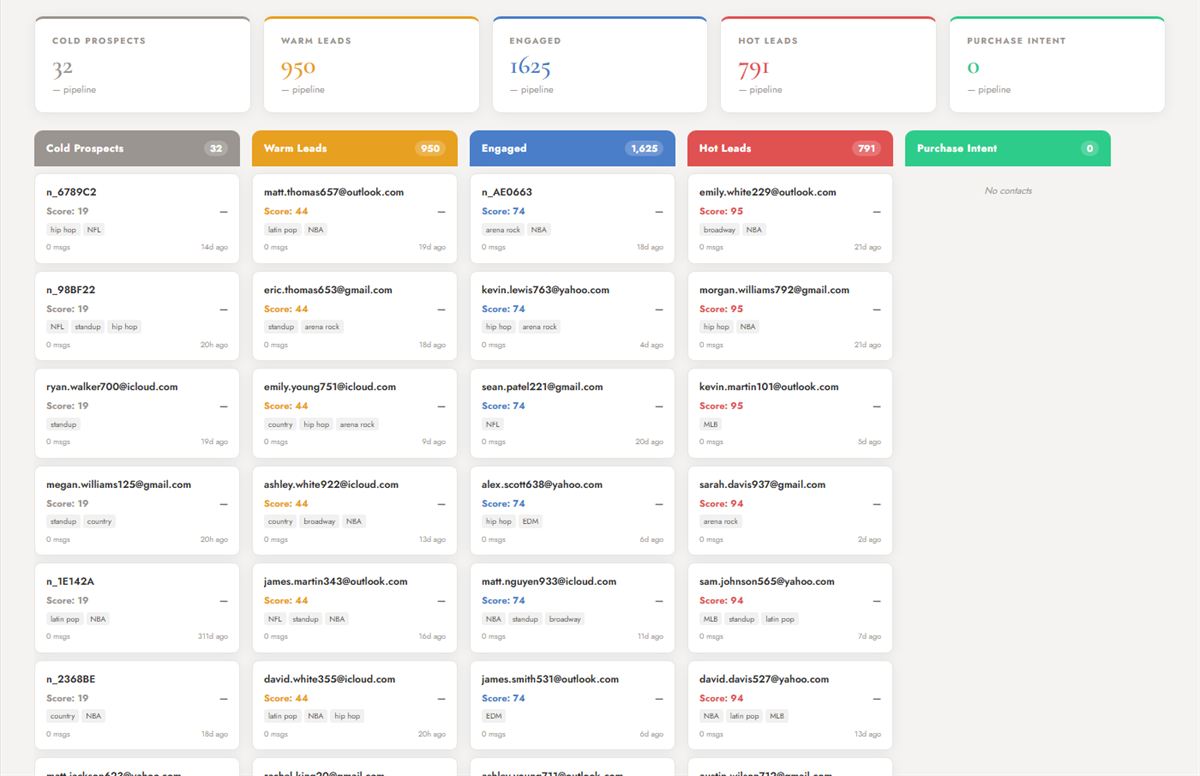Open contact ryan.walker700@icloud.com

tap(137, 413)
